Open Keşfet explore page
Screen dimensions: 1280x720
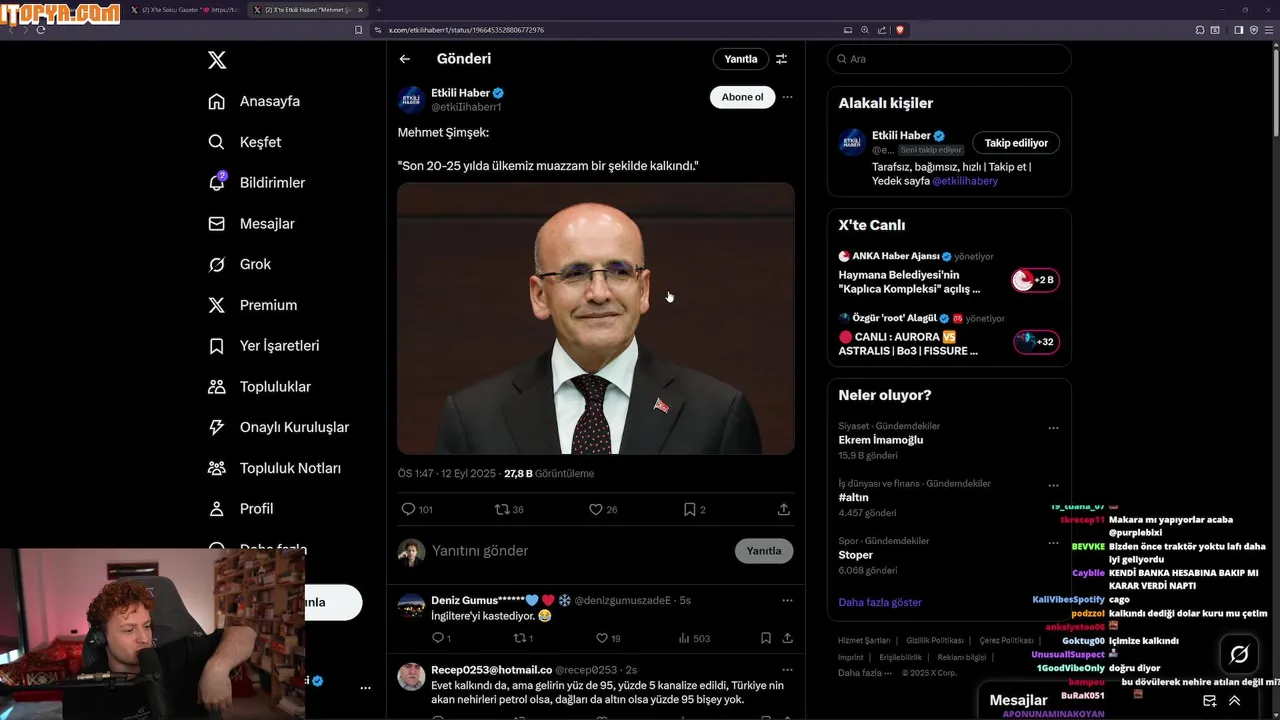pos(245,142)
